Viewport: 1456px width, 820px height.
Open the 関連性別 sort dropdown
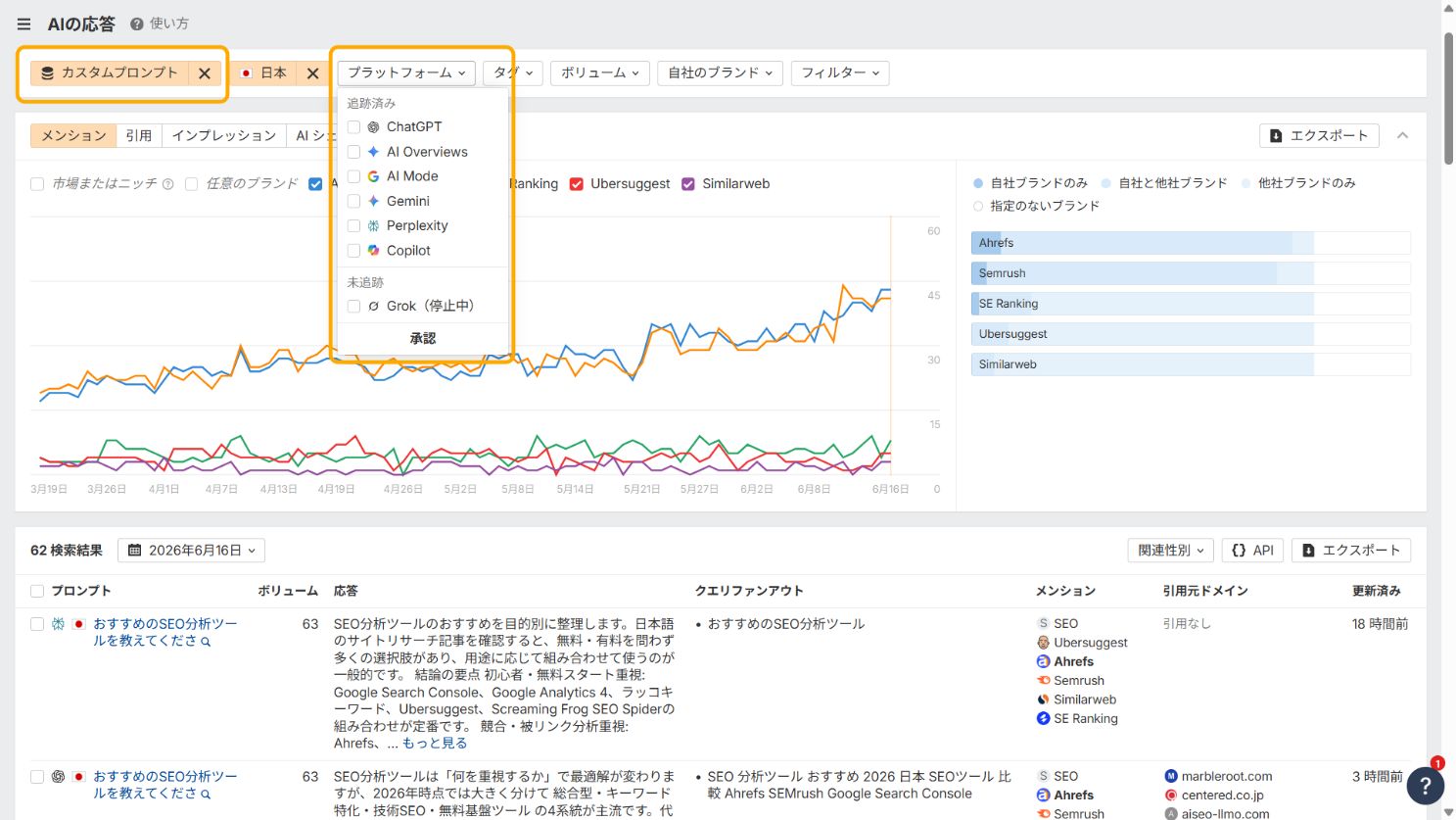pyautogui.click(x=1171, y=551)
